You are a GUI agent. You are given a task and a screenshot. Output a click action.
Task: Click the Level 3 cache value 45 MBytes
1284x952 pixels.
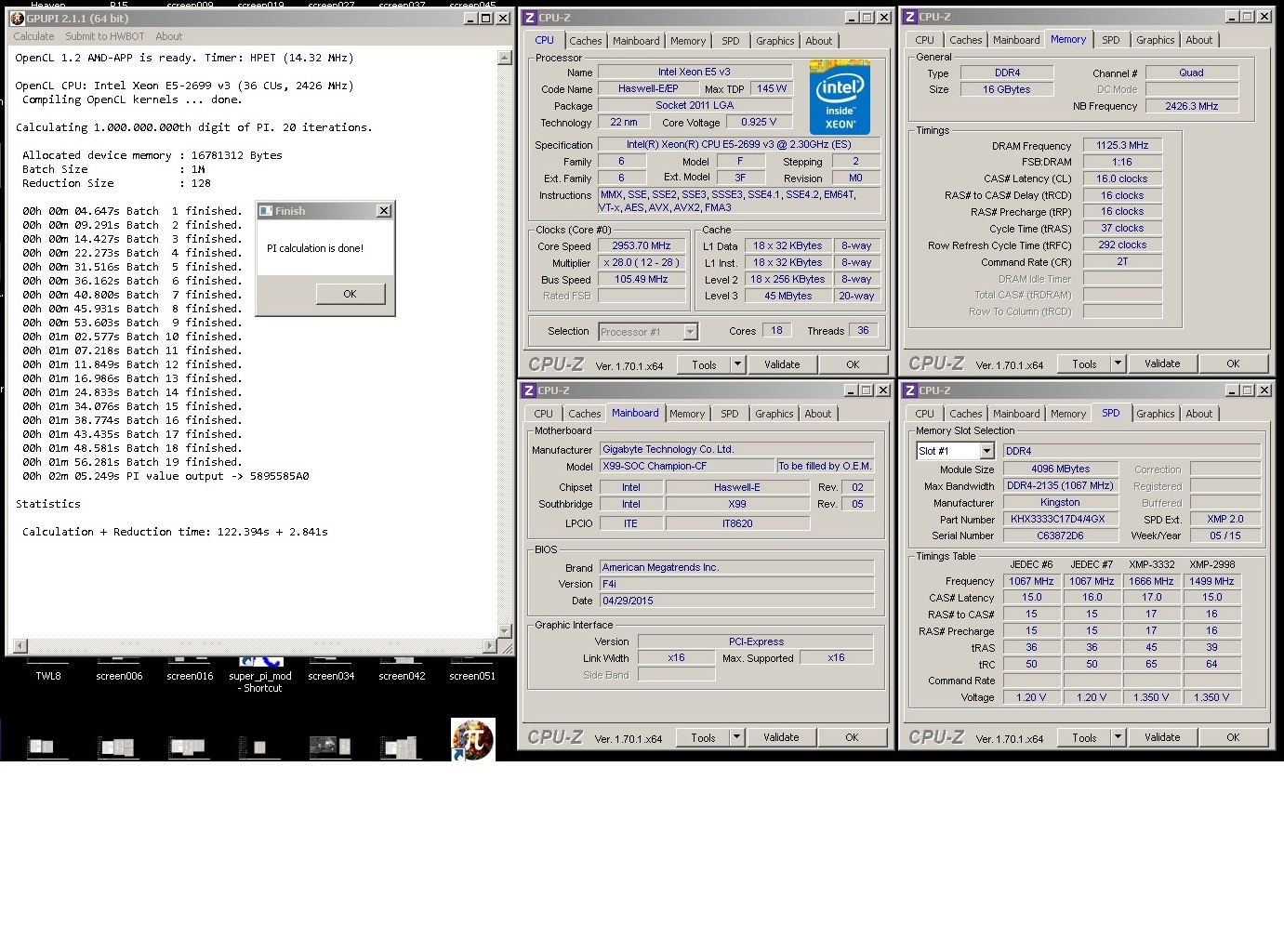(x=788, y=296)
